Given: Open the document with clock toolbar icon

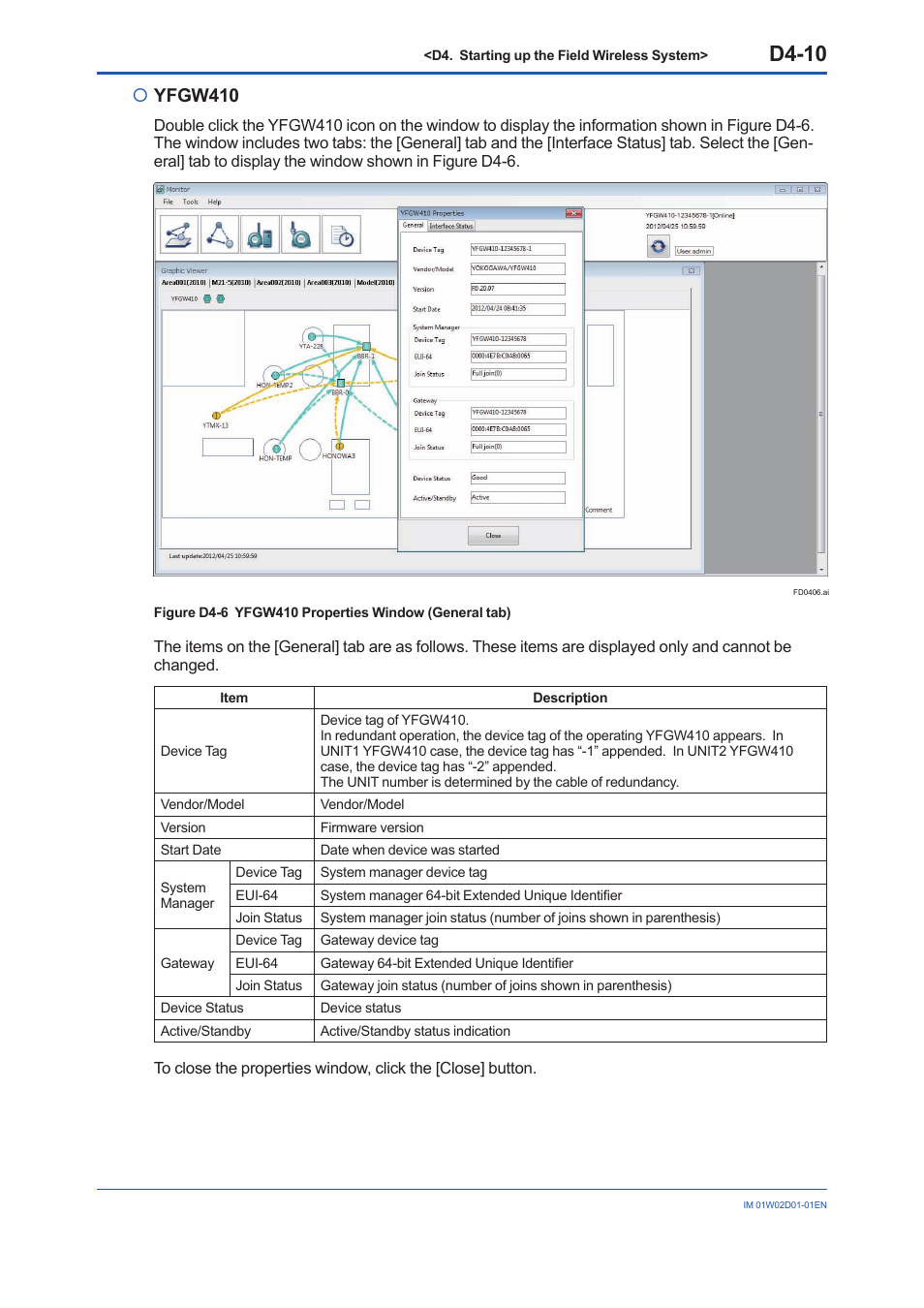Looking at the screenshot, I should pyautogui.click(x=341, y=234).
